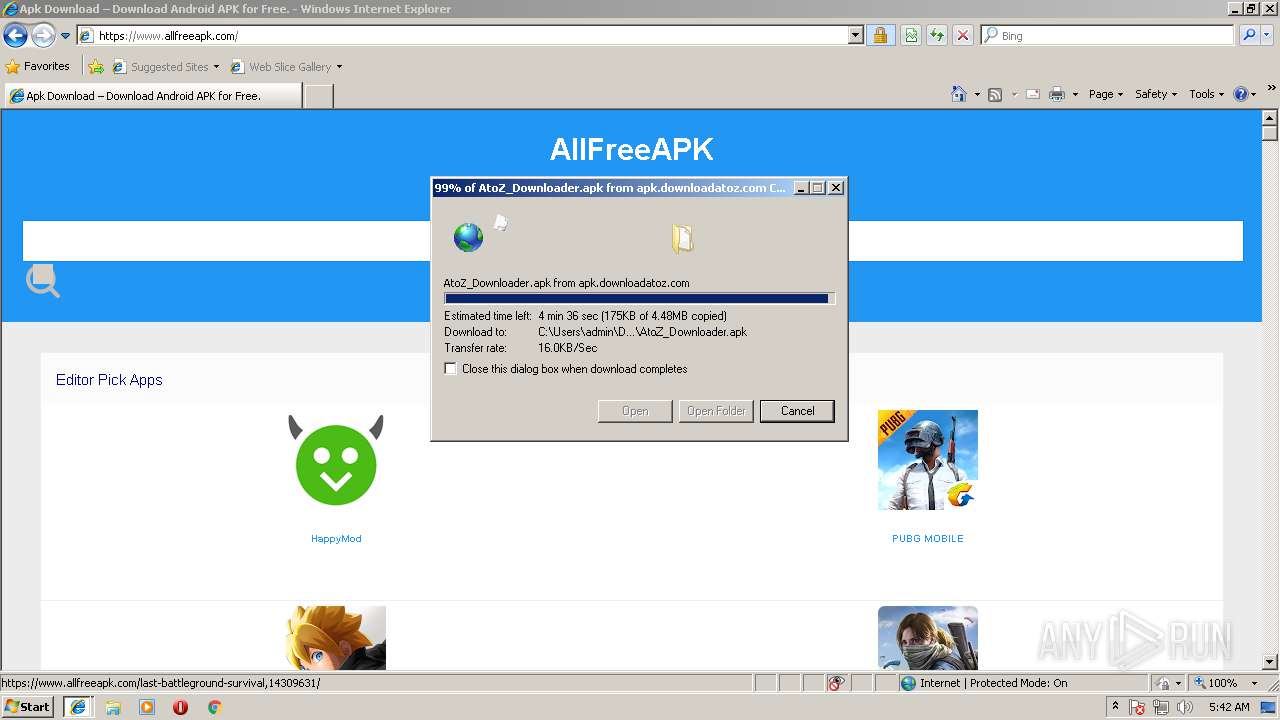
Task: Click the browser Back arrow button
Action: [x=15, y=36]
